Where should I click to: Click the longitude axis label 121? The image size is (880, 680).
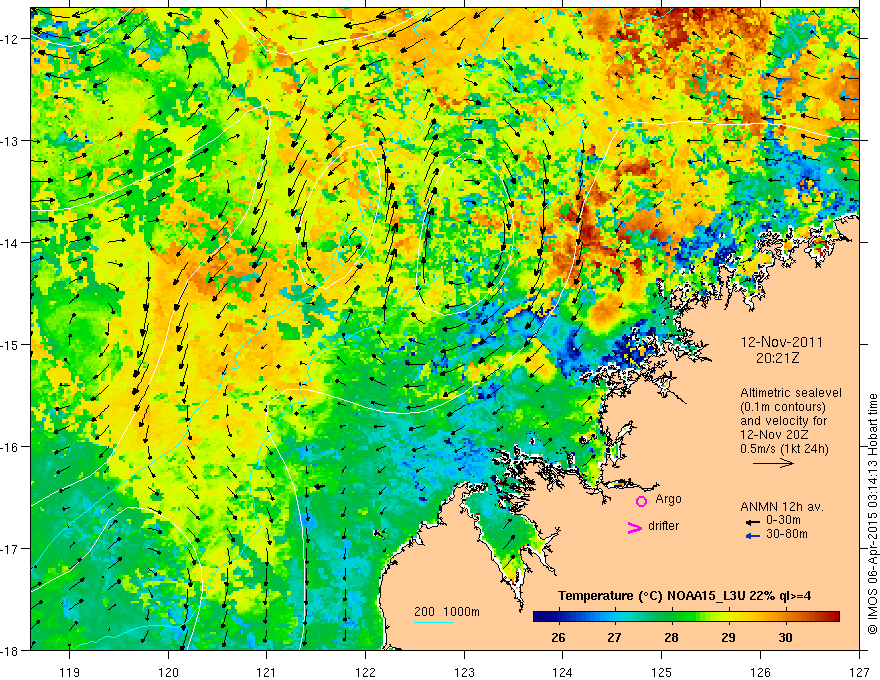[267, 673]
